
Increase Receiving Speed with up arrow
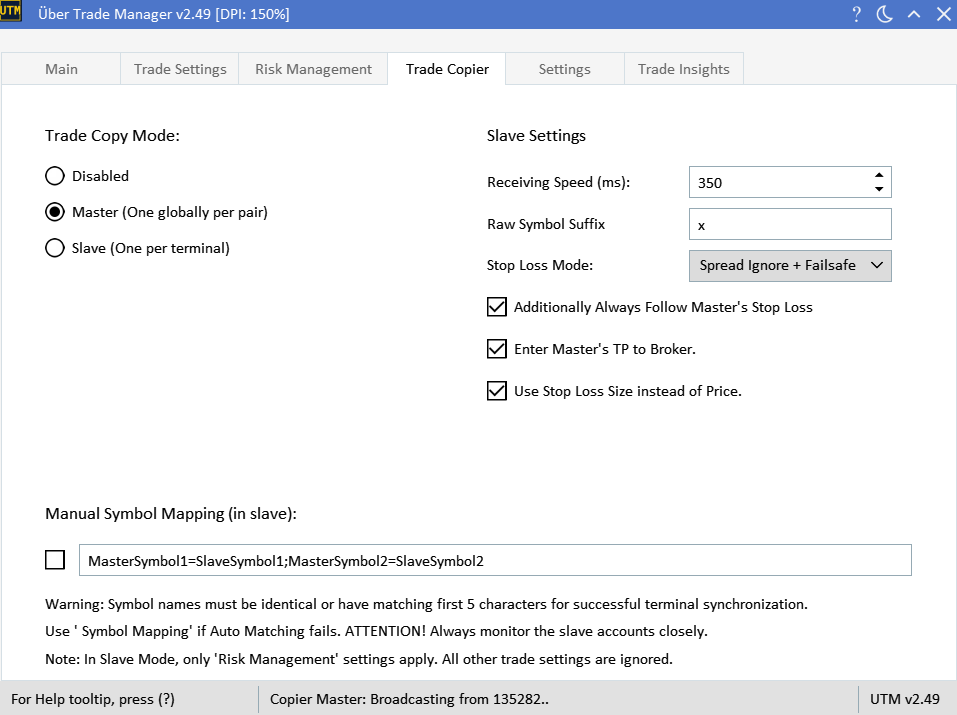pyautogui.click(x=879, y=175)
